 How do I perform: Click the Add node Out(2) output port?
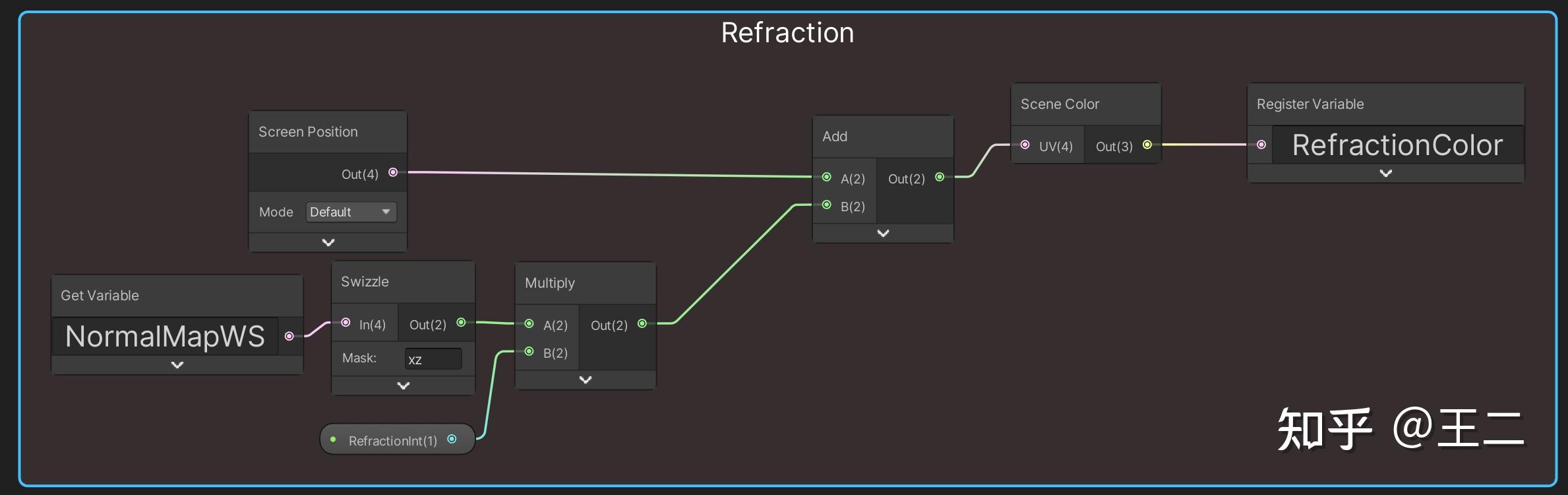[x=940, y=177]
